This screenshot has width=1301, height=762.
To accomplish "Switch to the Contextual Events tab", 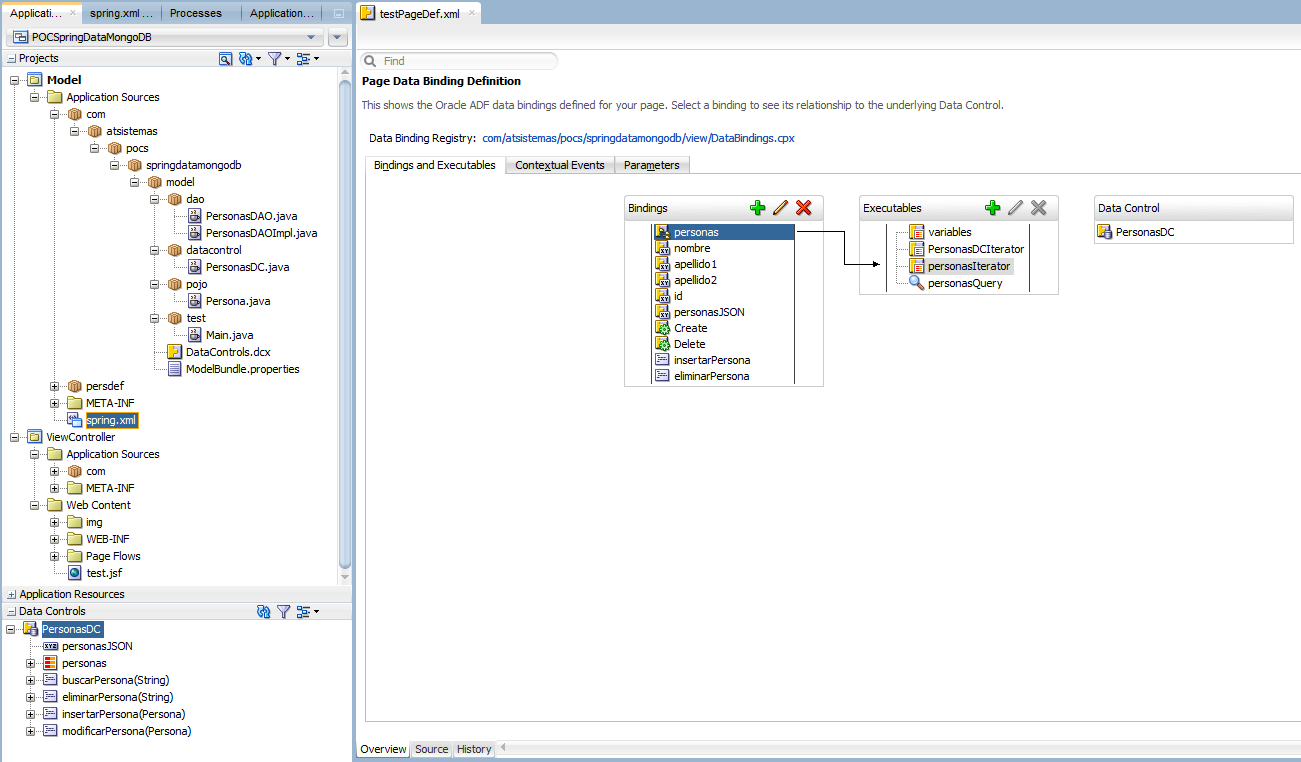I will tap(560, 165).
